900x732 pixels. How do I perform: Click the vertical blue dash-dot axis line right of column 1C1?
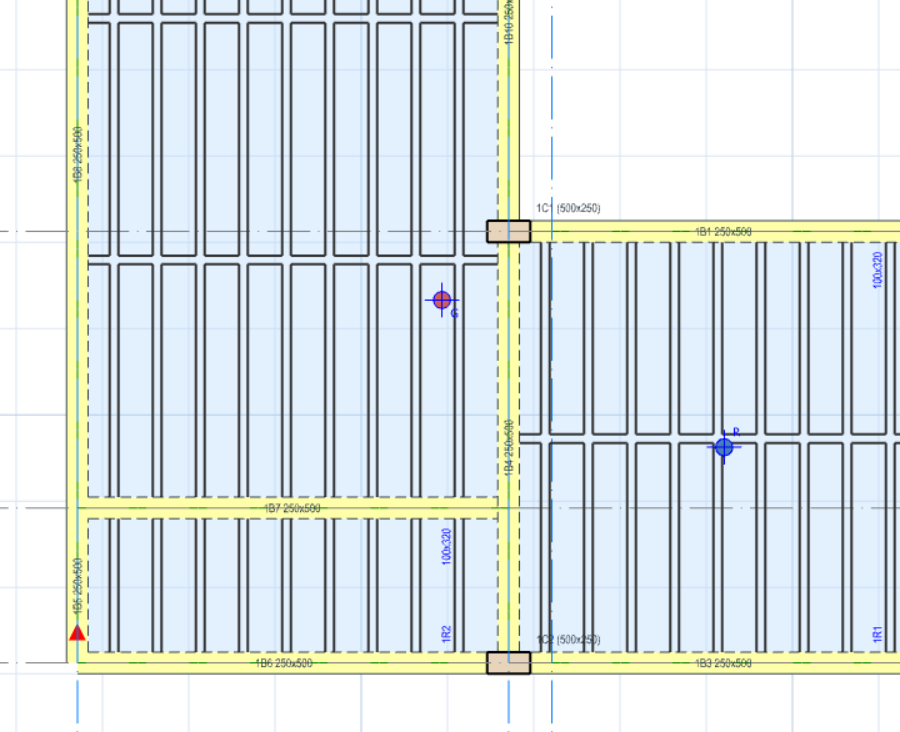[x=552, y=366]
